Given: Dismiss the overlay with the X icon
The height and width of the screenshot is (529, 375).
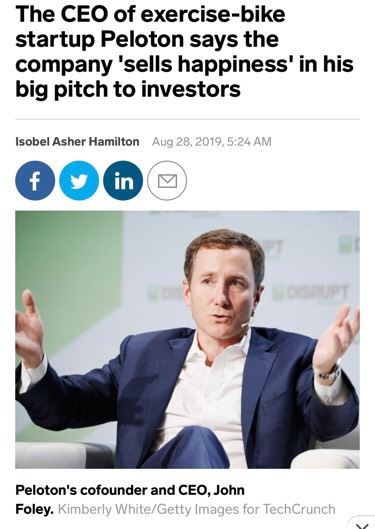Looking at the screenshot, I should coord(362,526).
